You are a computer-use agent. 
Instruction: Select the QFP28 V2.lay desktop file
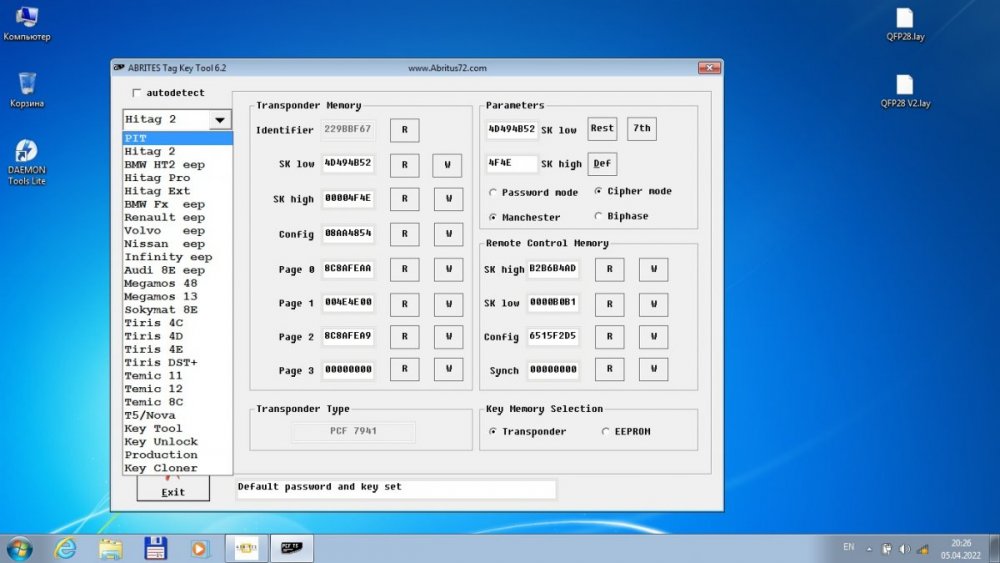904,85
